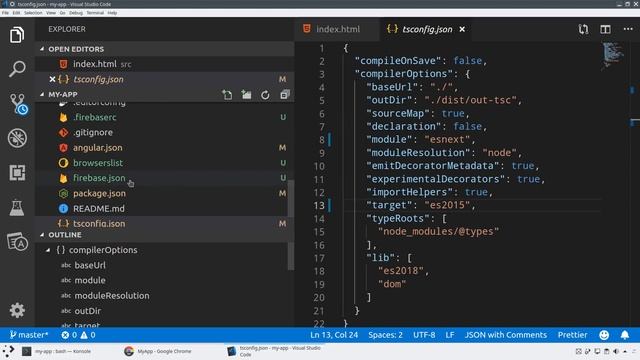Viewport: 640px width, 360px height.
Task: Select tsconfig.json in MY-APP tree
Action: click(x=164, y=223)
